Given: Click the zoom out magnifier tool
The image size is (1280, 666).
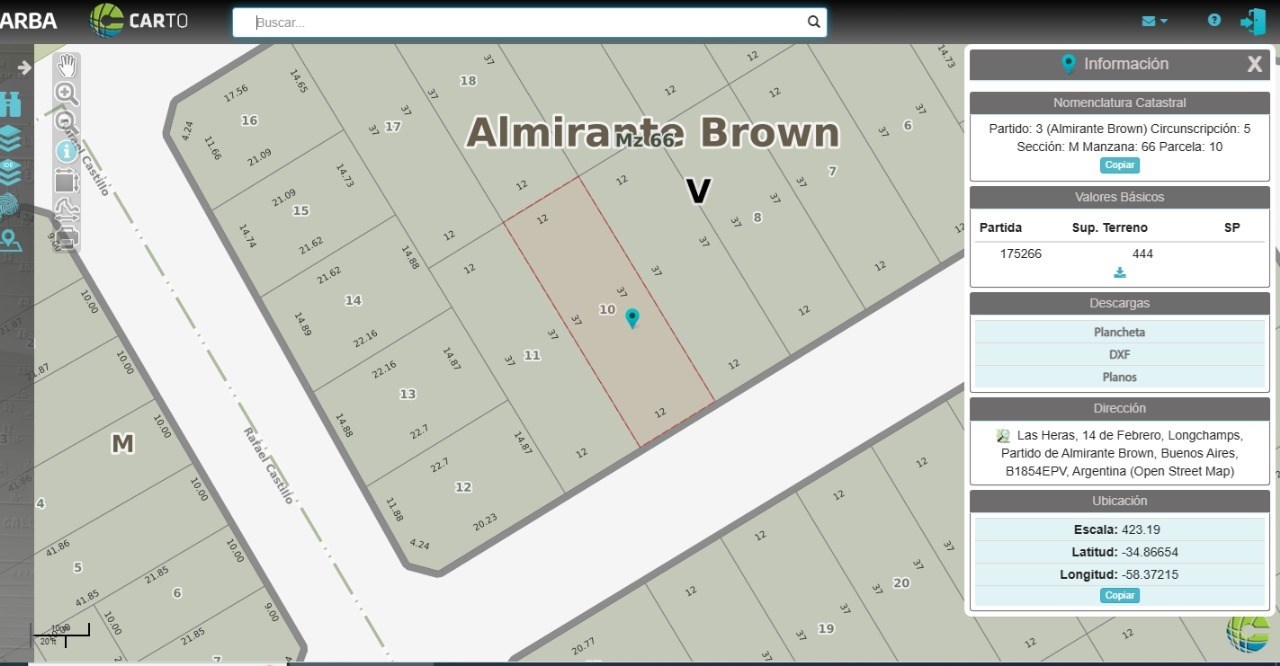Looking at the screenshot, I should [67, 122].
